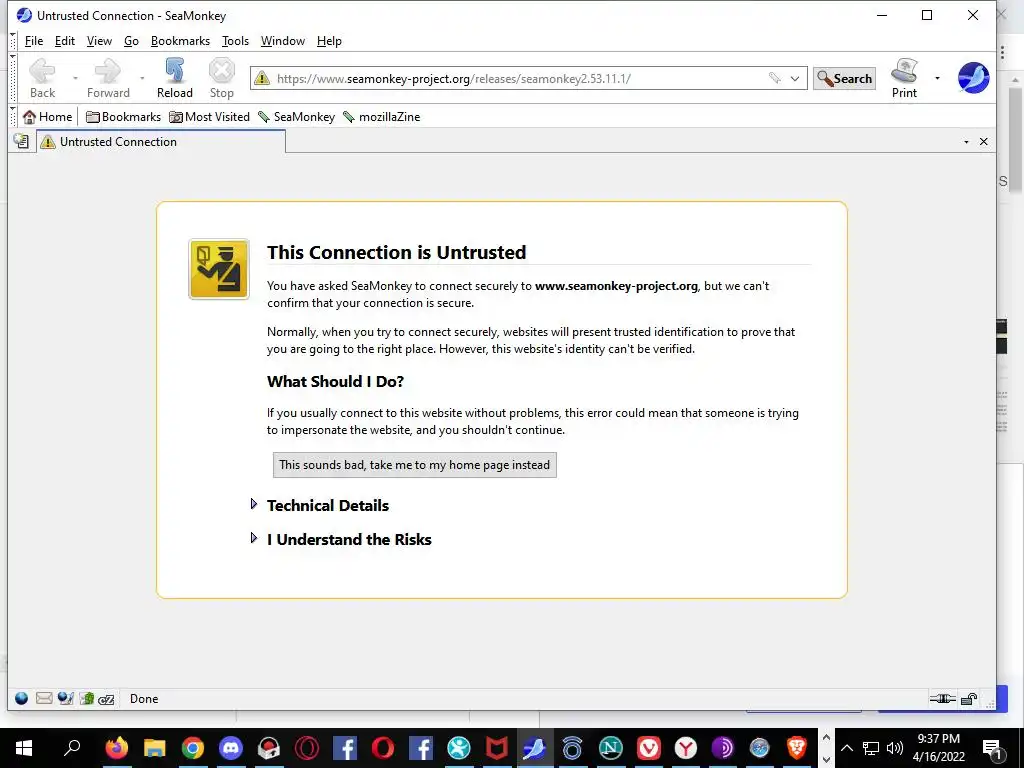Click the www.seamonkey-project.org bold text

tap(616, 286)
